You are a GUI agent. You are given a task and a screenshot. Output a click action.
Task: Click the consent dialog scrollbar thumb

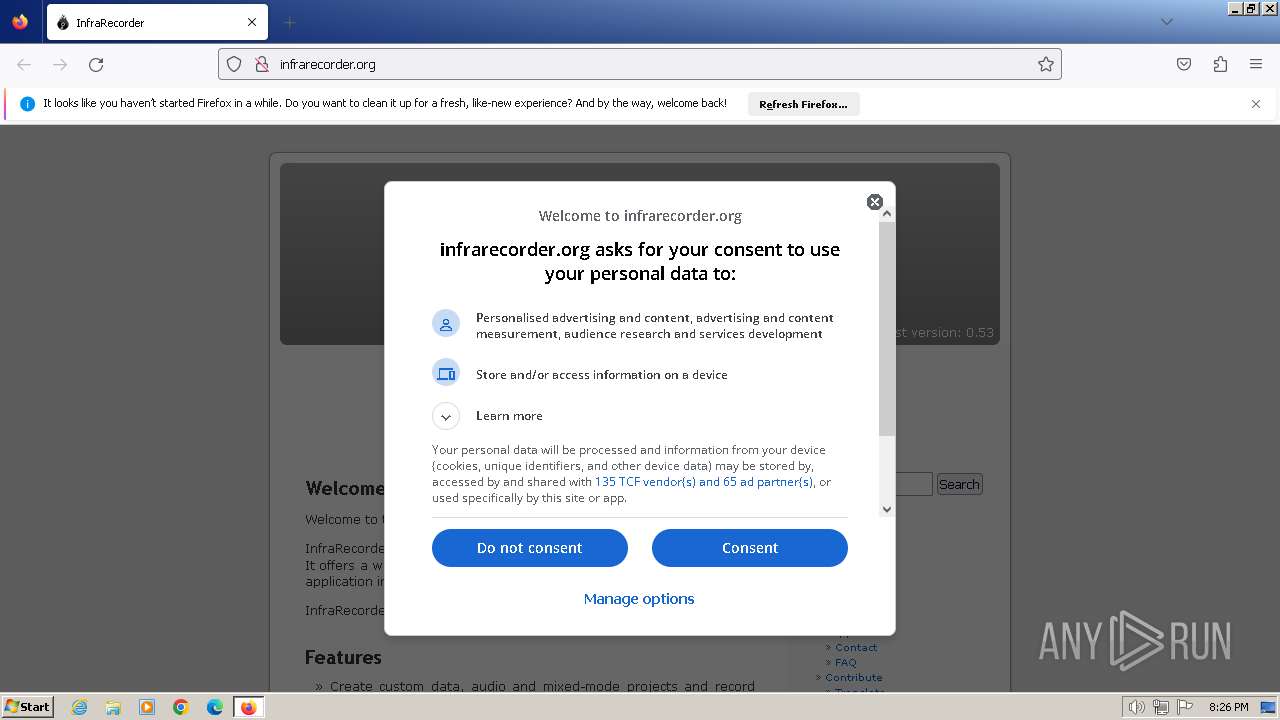click(887, 328)
